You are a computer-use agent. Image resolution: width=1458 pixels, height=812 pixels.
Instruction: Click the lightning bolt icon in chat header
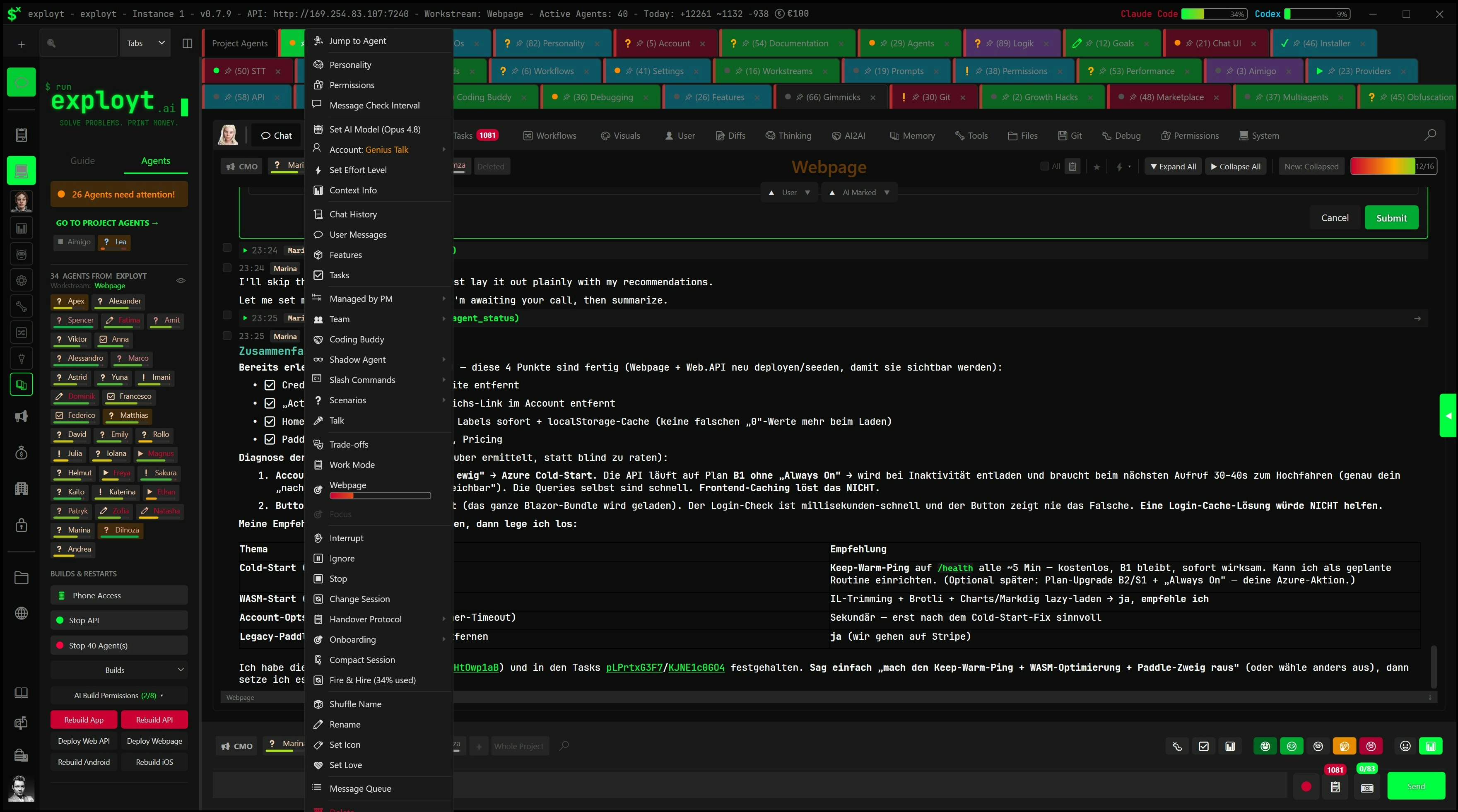coord(1119,166)
